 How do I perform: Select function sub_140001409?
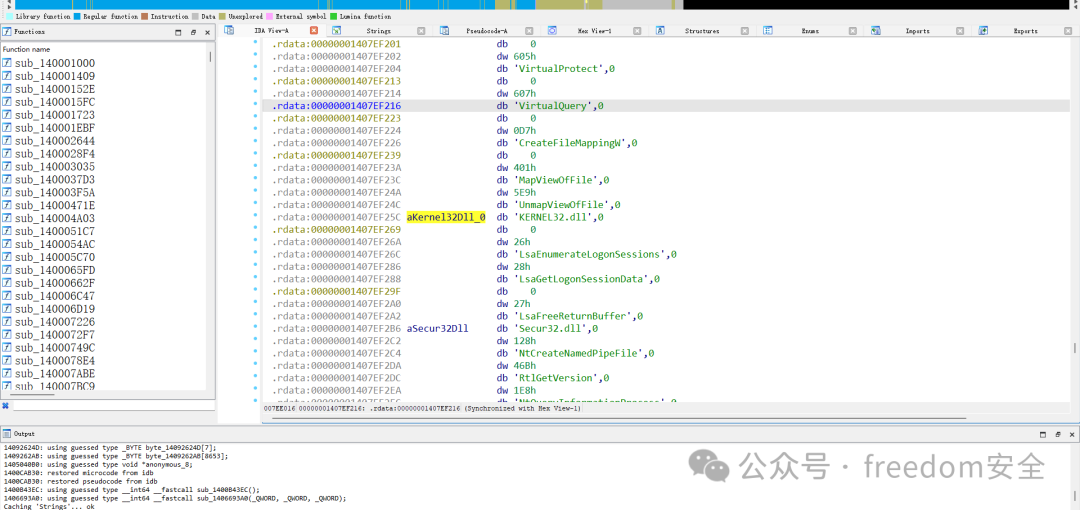click(x=55, y=76)
